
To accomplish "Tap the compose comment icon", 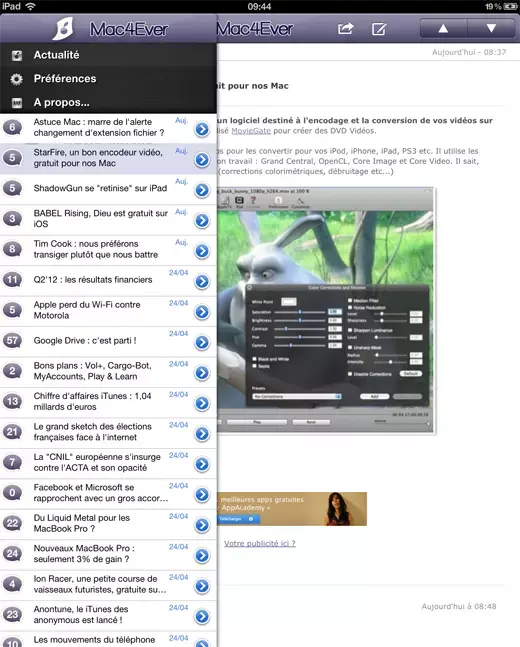I will tap(379, 28).
